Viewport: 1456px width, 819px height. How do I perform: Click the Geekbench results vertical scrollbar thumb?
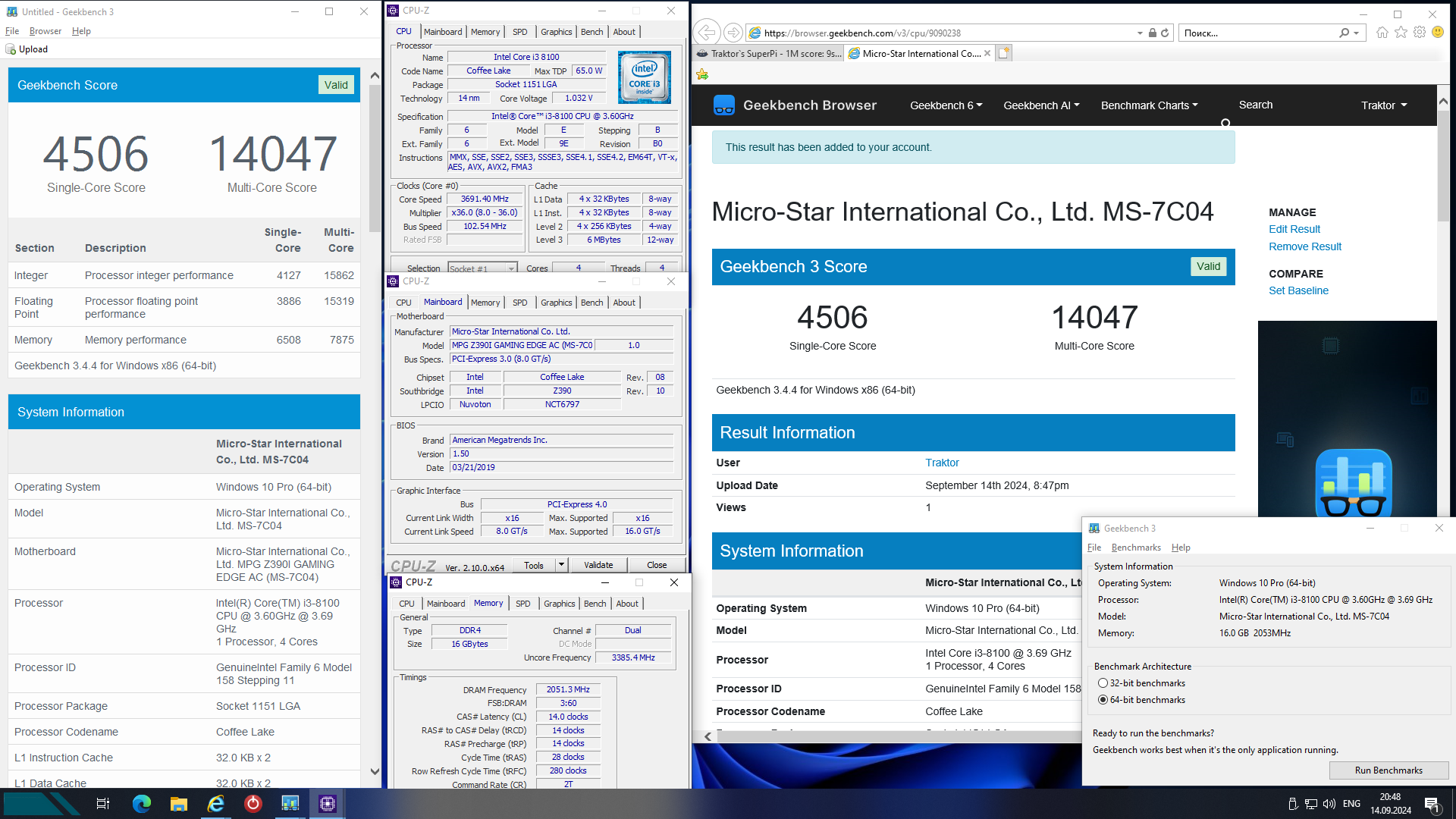pyautogui.click(x=375, y=158)
